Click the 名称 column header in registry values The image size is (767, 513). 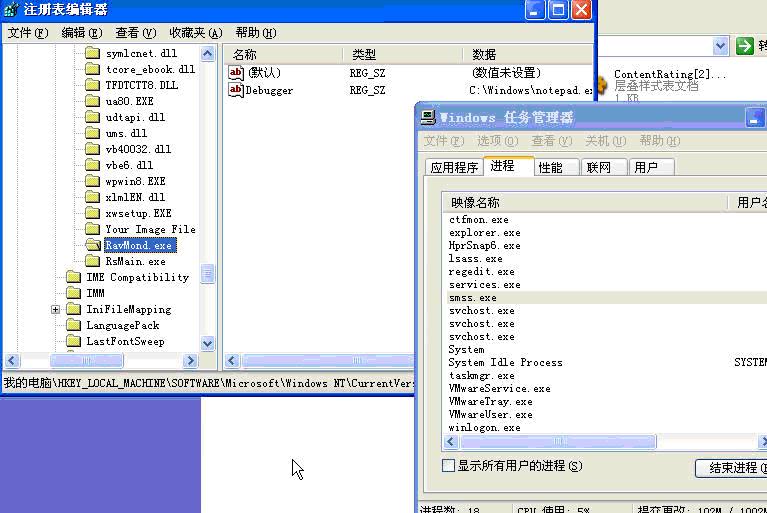point(284,54)
